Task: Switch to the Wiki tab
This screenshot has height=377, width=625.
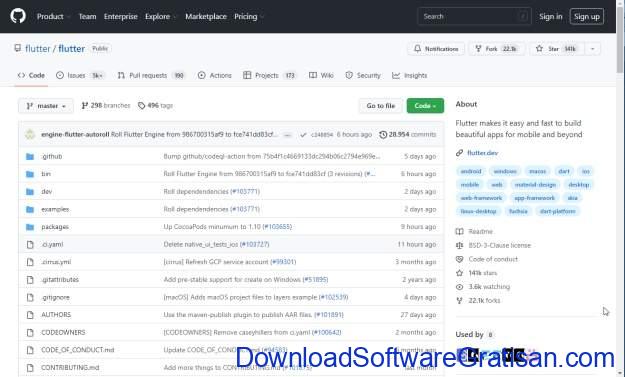Action: click(x=321, y=75)
